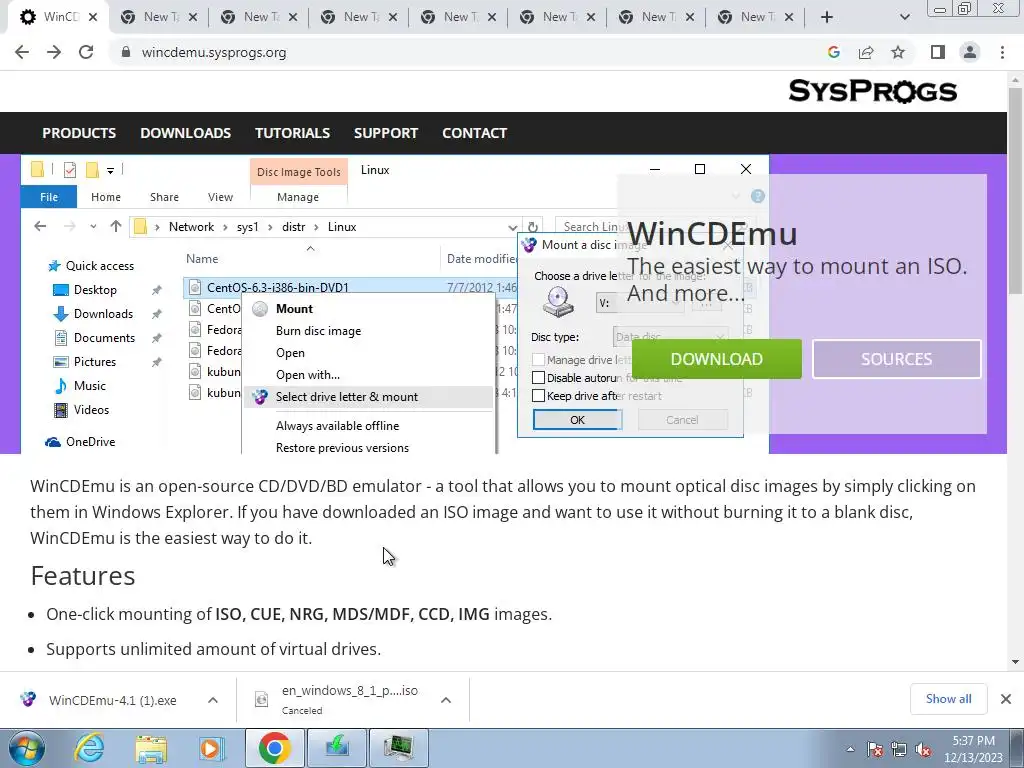This screenshot has height=768, width=1024.
Task: Open the monitor app taskbar item
Action: coord(399,748)
